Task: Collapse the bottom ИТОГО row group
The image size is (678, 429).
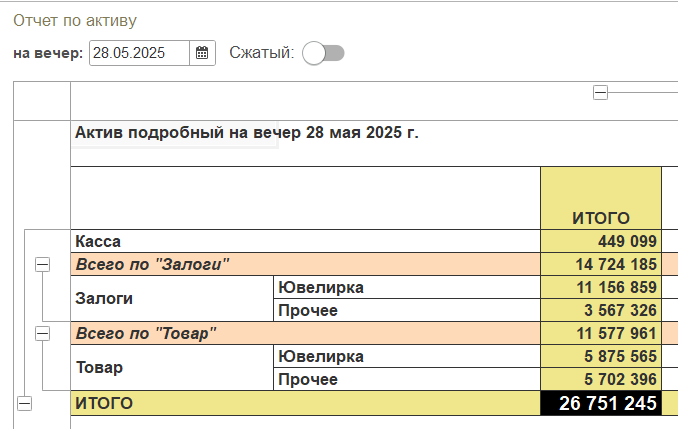Action: 25,403
